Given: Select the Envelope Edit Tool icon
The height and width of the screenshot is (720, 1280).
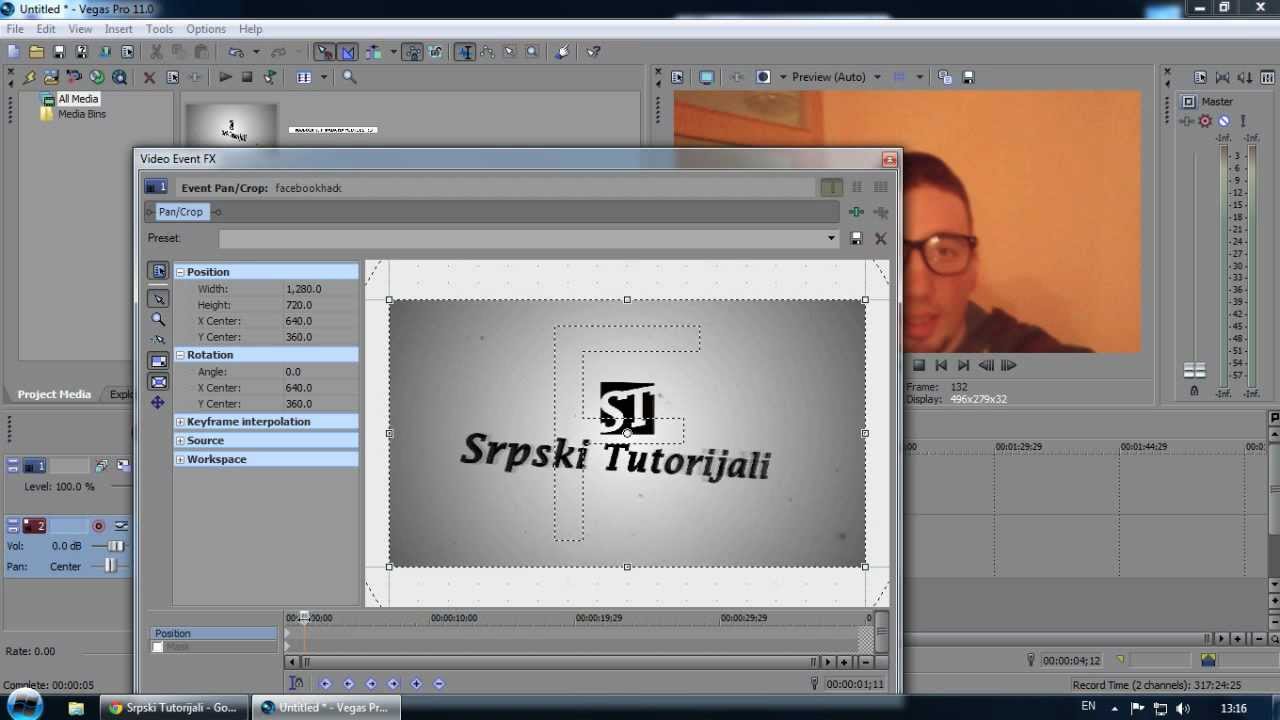Looking at the screenshot, I should (488, 52).
